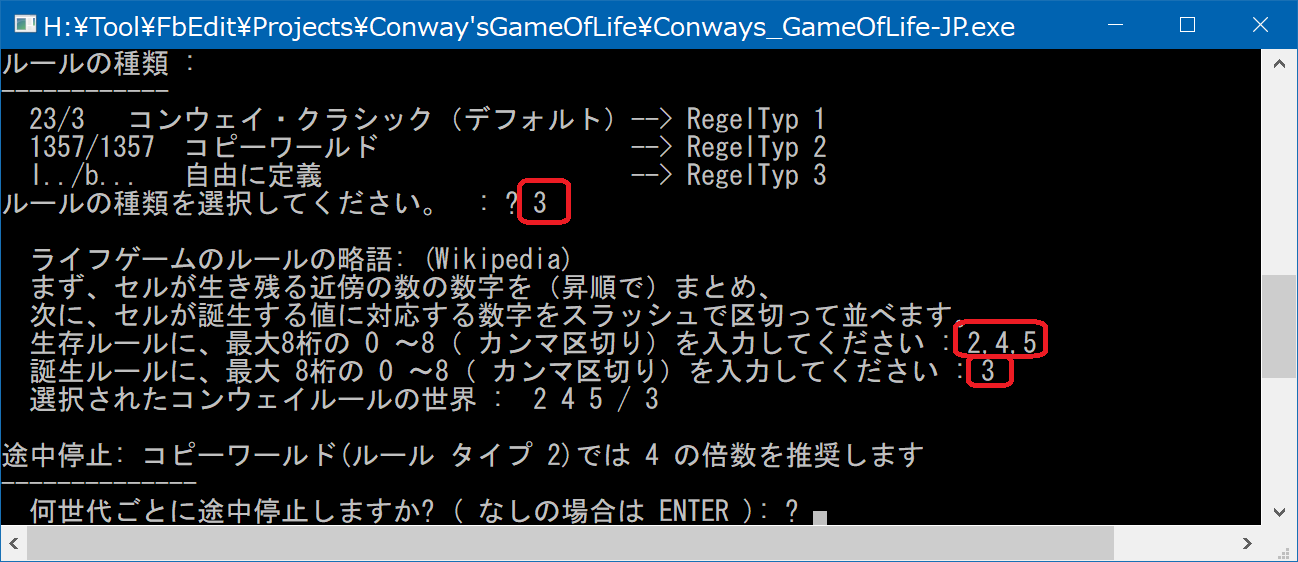The height and width of the screenshot is (562, 1298).
Task: Click the (Wikipedia) text in console
Action: click(497, 259)
